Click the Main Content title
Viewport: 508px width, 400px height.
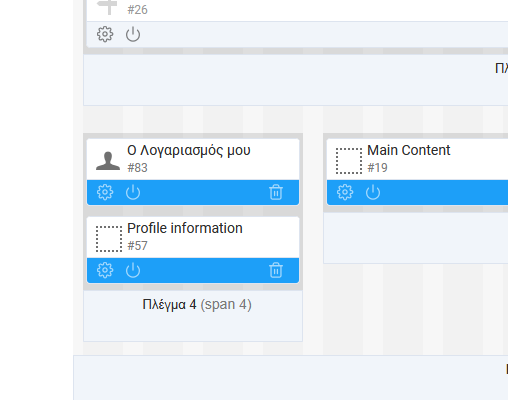click(x=409, y=150)
